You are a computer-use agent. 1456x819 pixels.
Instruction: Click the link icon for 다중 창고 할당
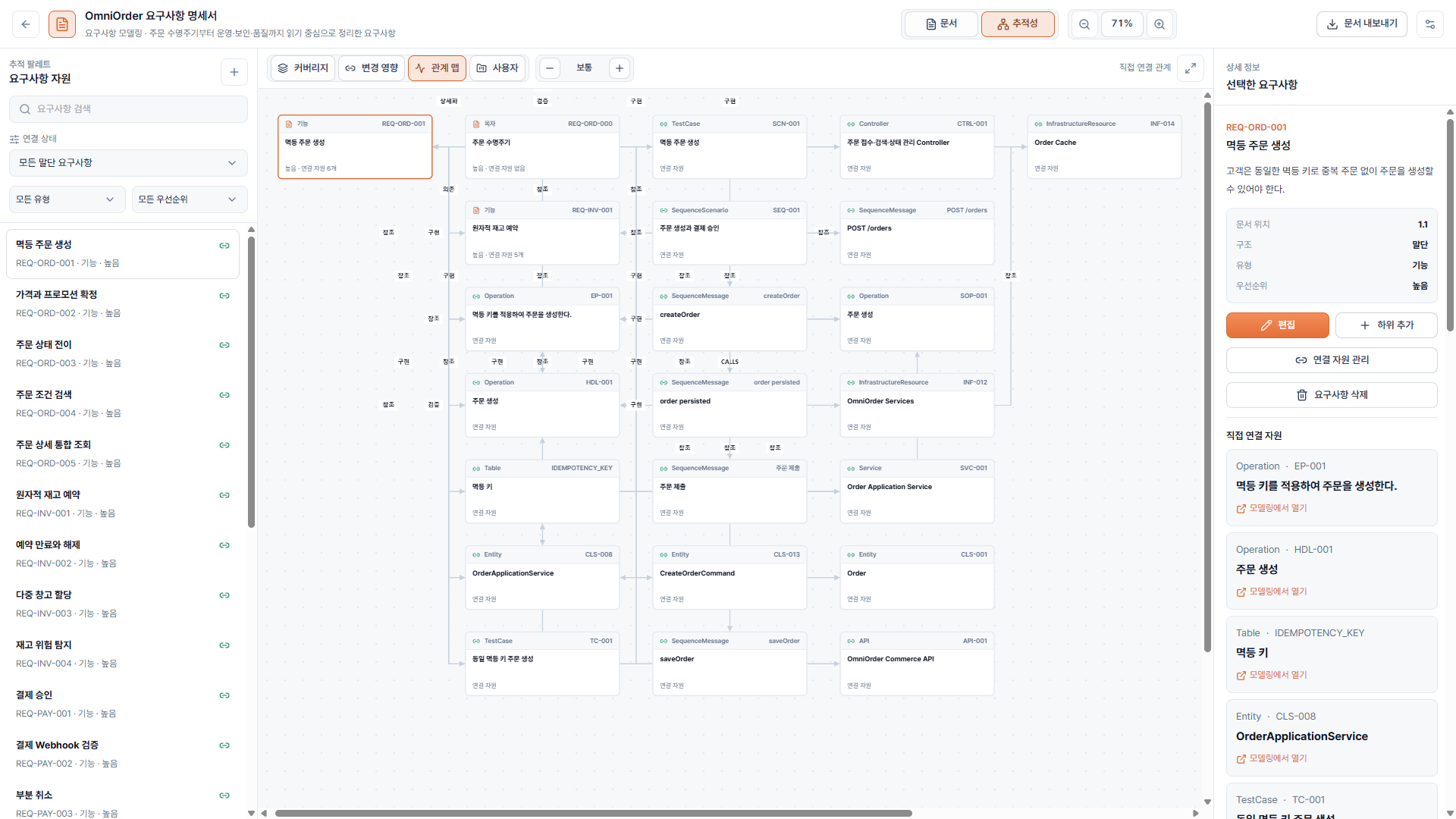click(x=224, y=595)
